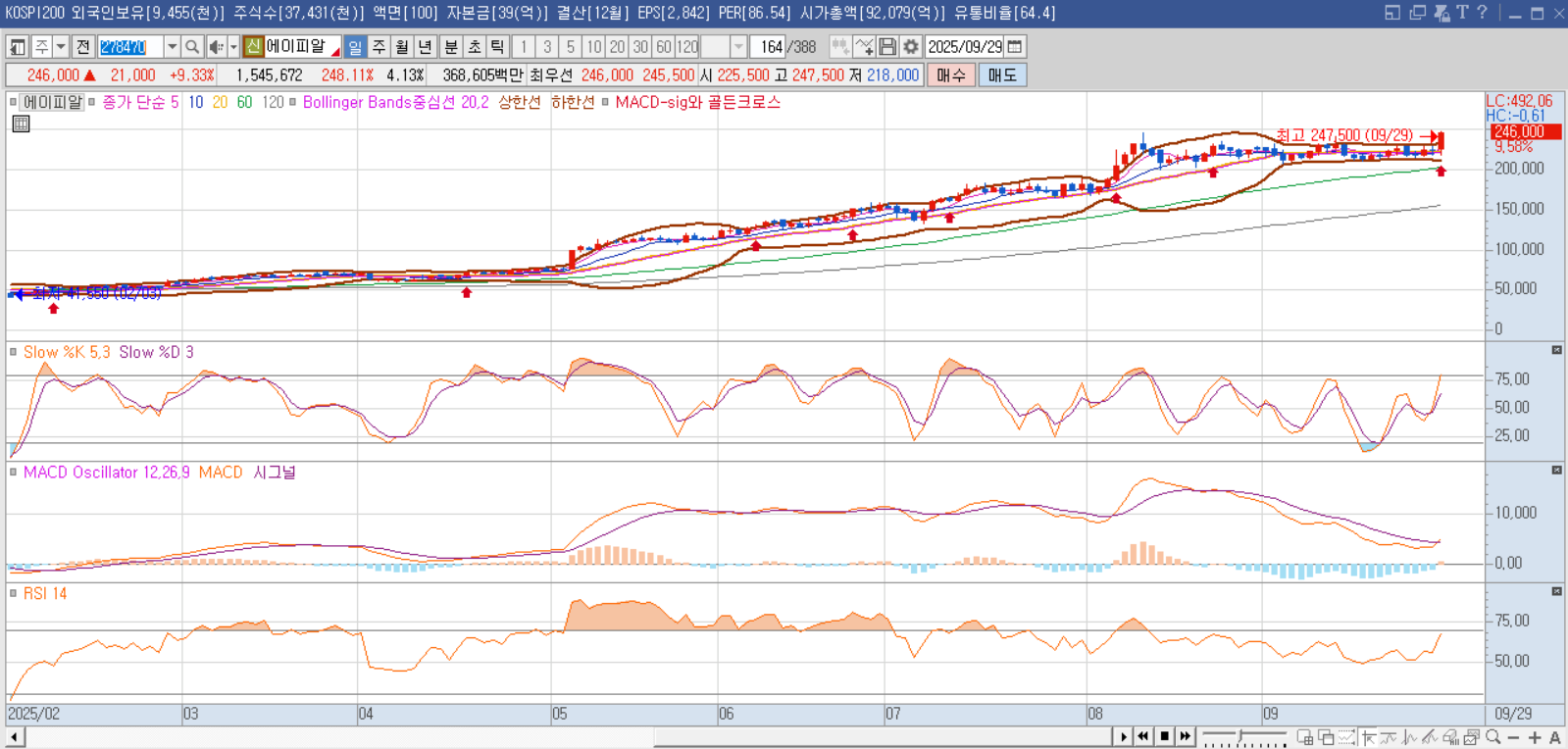1568x749 pixels.
Task: Toggle the 에이피알 price series legend box
Action: pyautogui.click(x=13, y=102)
